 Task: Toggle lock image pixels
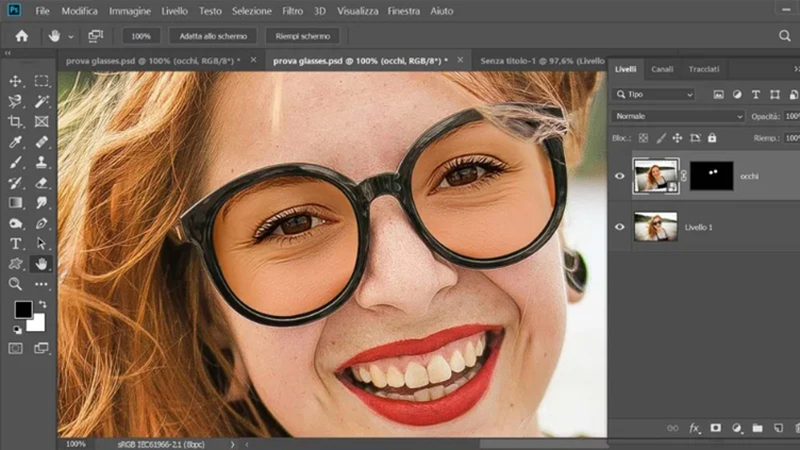tap(661, 138)
